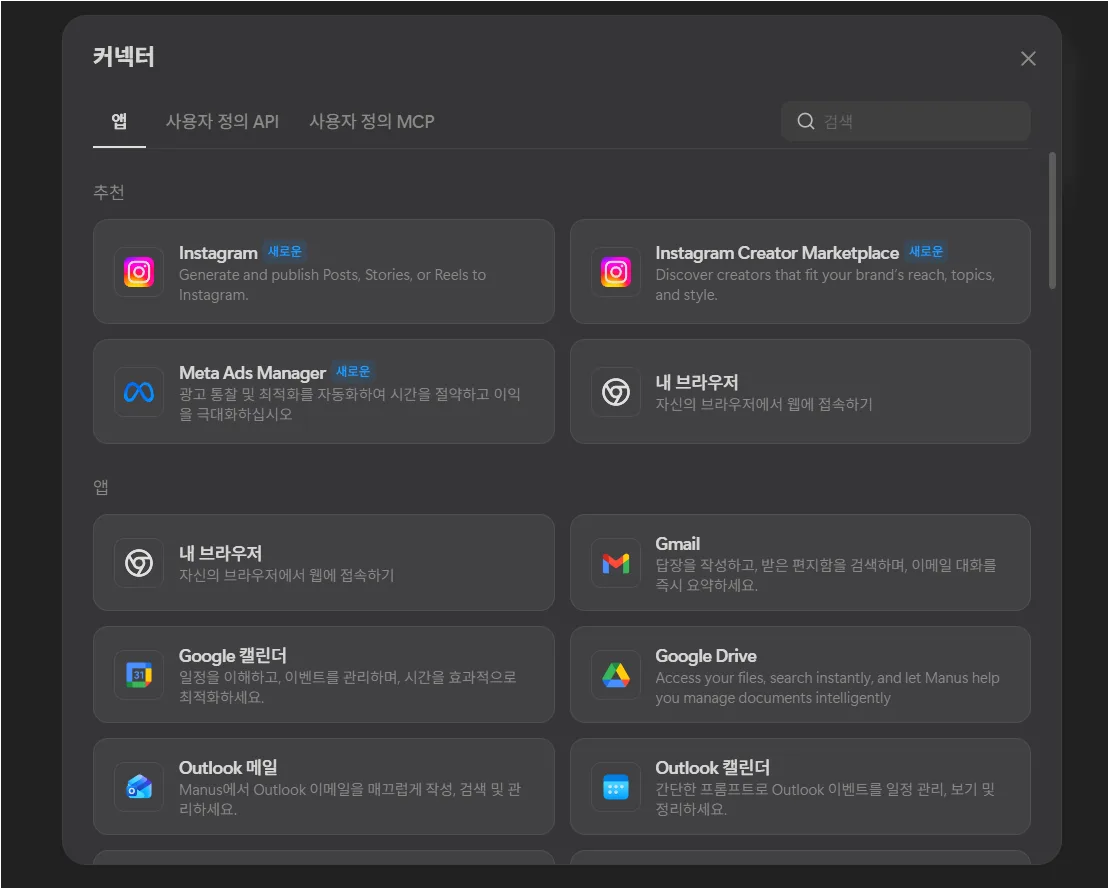
Task: Click the 추천 section heading
Action: (x=109, y=192)
